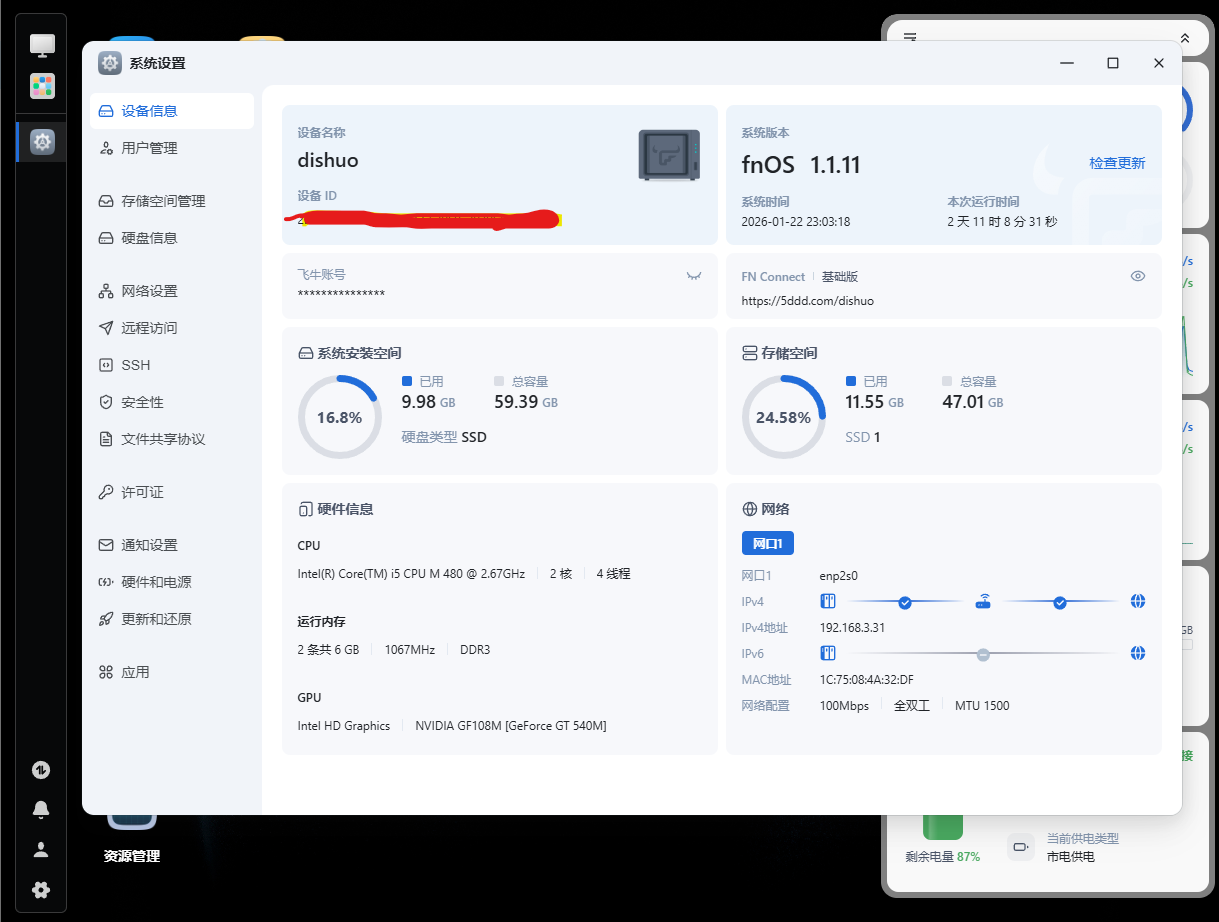
Task: Open the 资源管理 desktop shortcut
Action: 132,838
